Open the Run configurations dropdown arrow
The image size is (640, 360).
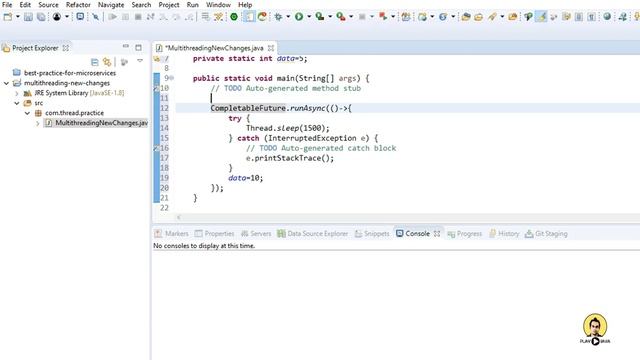tap(309, 17)
